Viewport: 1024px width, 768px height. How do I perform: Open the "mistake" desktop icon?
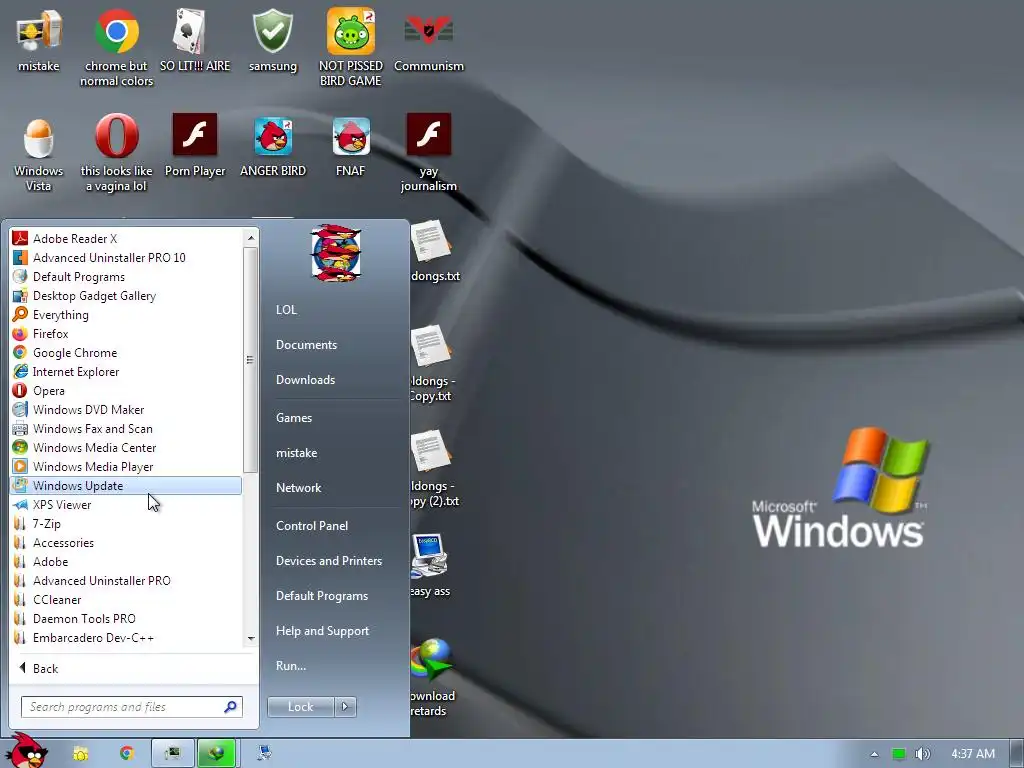pyautogui.click(x=39, y=40)
